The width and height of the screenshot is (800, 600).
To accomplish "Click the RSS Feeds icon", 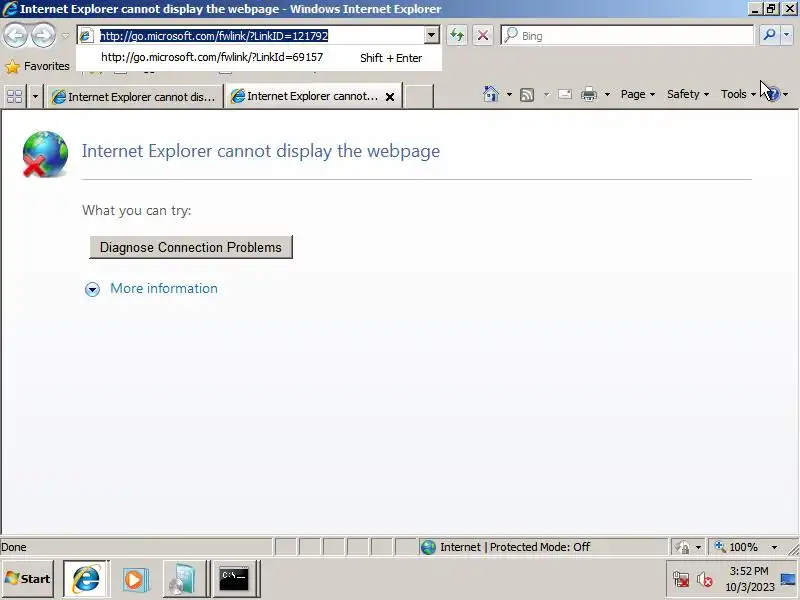I will click(x=527, y=94).
